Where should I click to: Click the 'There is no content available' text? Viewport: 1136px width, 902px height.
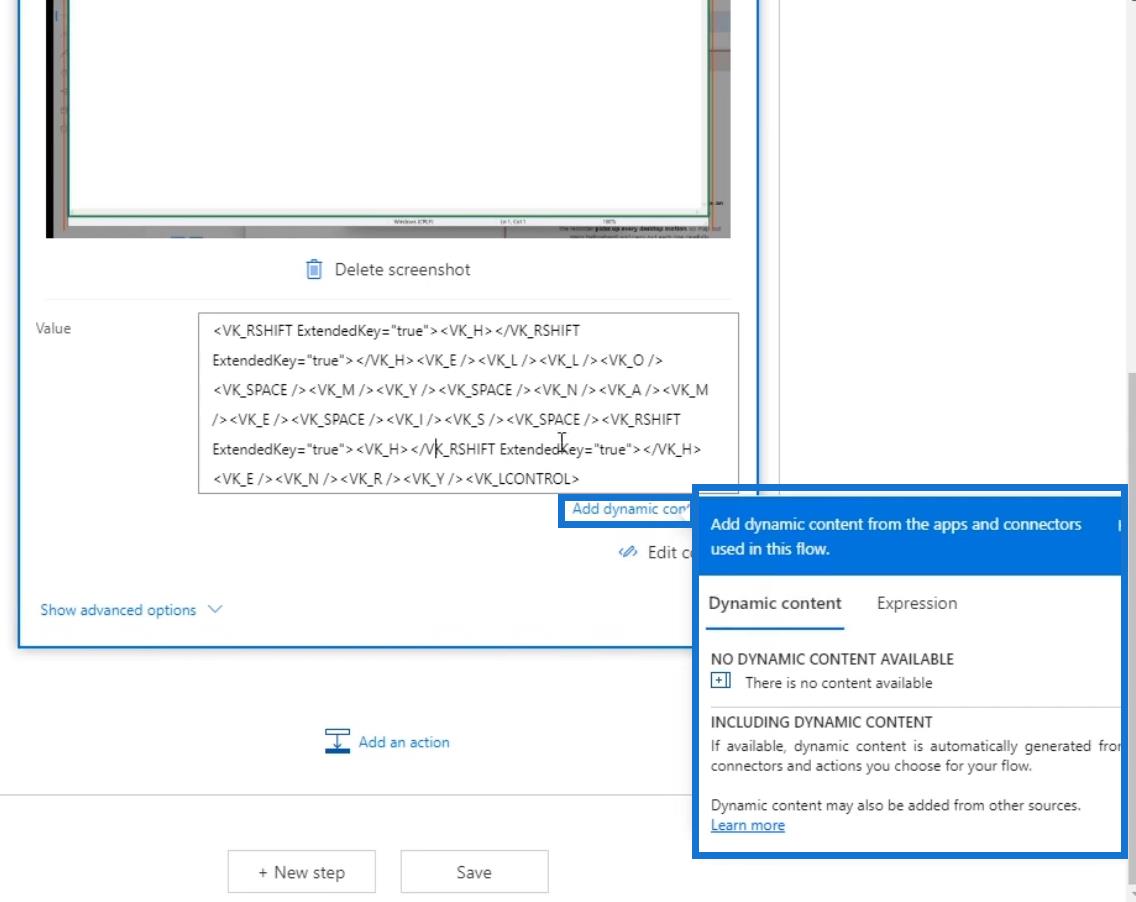coord(838,682)
